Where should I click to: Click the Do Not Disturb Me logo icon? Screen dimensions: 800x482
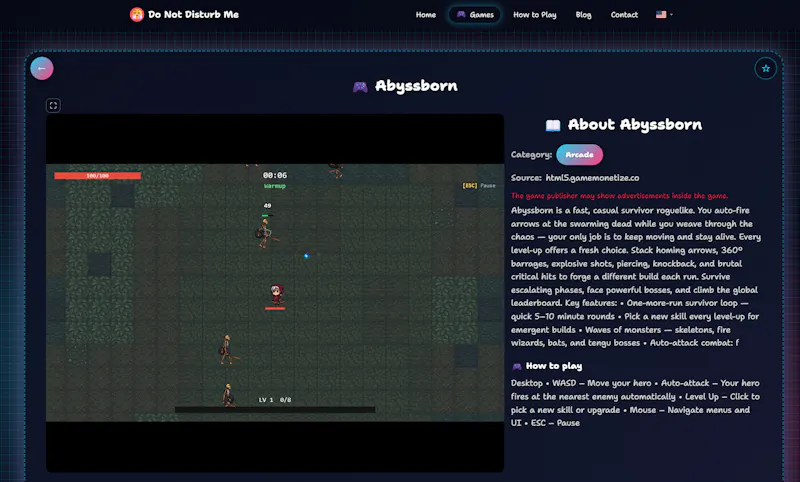click(x=136, y=14)
